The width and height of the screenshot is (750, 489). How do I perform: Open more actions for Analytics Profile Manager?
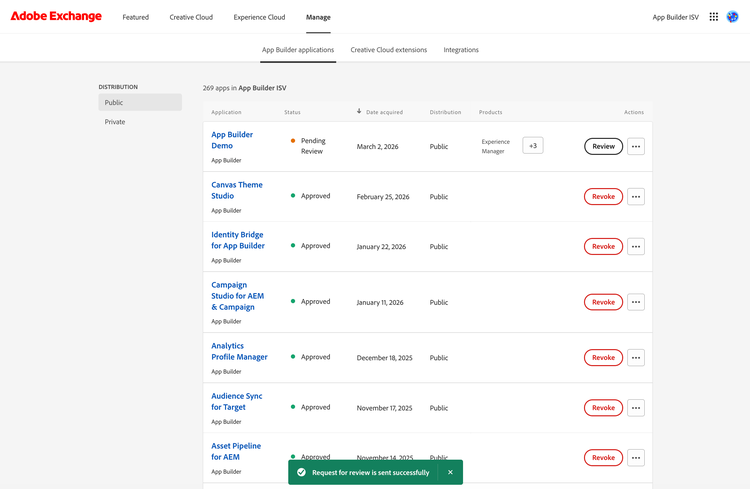pos(636,357)
